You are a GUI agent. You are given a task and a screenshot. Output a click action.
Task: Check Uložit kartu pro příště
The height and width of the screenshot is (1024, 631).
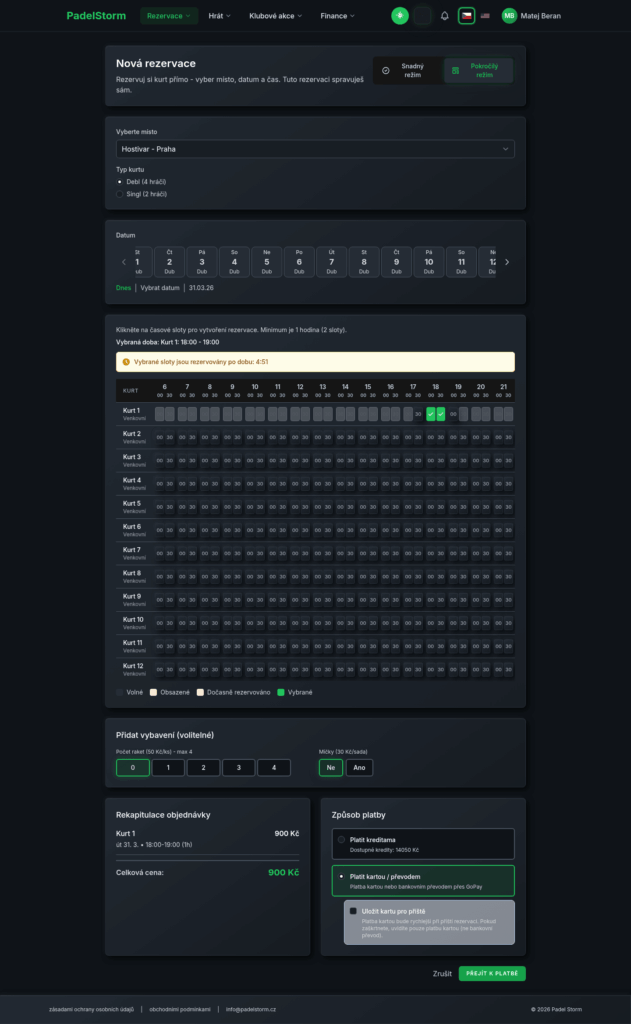click(x=353, y=911)
